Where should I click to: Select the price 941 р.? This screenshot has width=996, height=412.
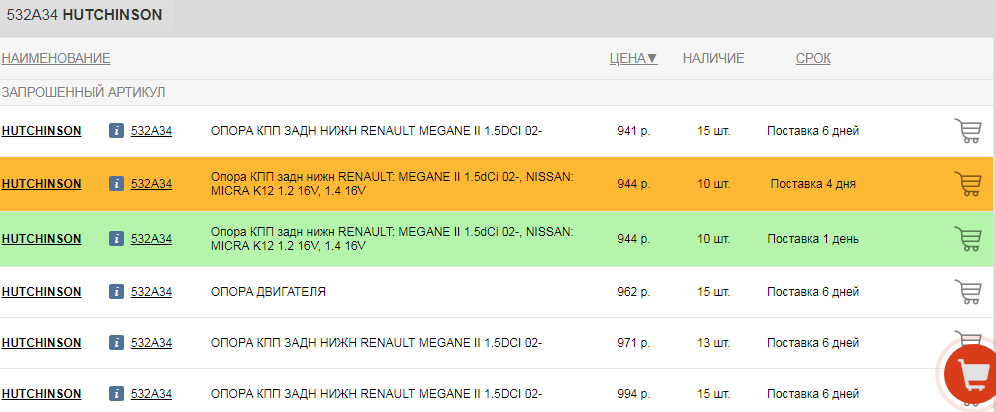click(634, 131)
